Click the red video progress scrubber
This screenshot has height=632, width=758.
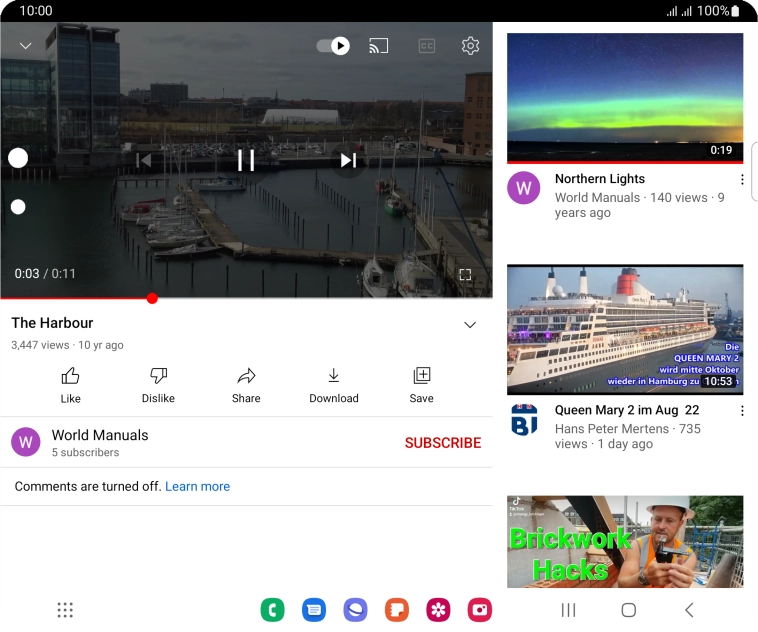[152, 298]
